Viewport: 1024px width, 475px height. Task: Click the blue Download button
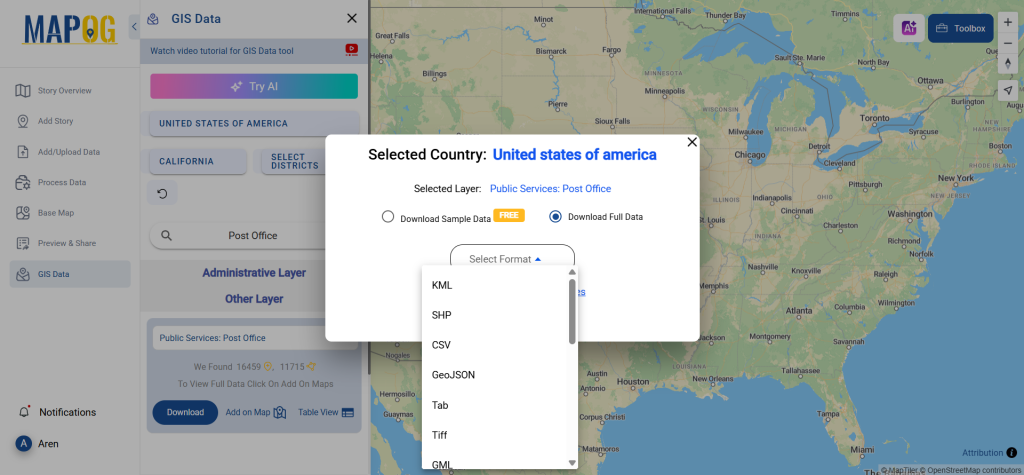click(x=185, y=412)
